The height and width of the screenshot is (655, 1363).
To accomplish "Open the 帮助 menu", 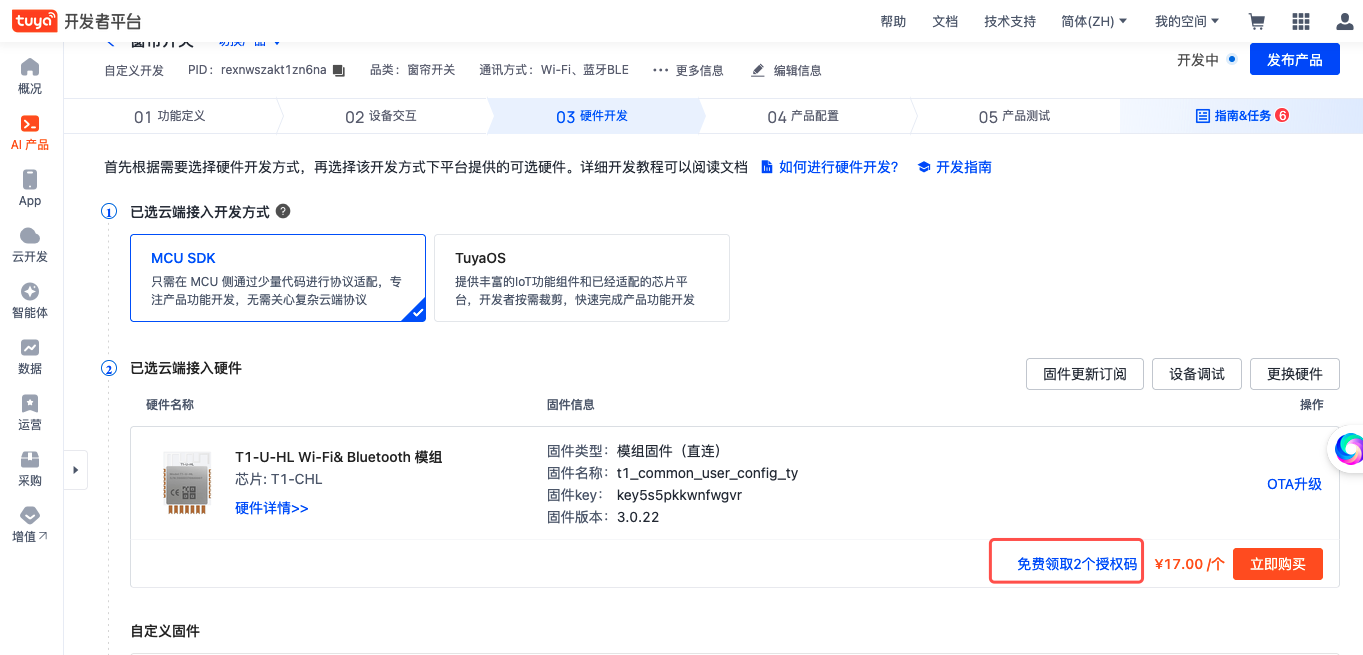I will click(x=893, y=21).
